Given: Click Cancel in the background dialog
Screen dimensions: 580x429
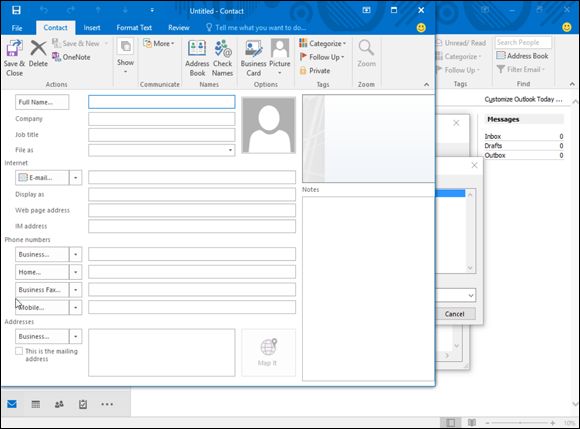Looking at the screenshot, I should tap(455, 314).
